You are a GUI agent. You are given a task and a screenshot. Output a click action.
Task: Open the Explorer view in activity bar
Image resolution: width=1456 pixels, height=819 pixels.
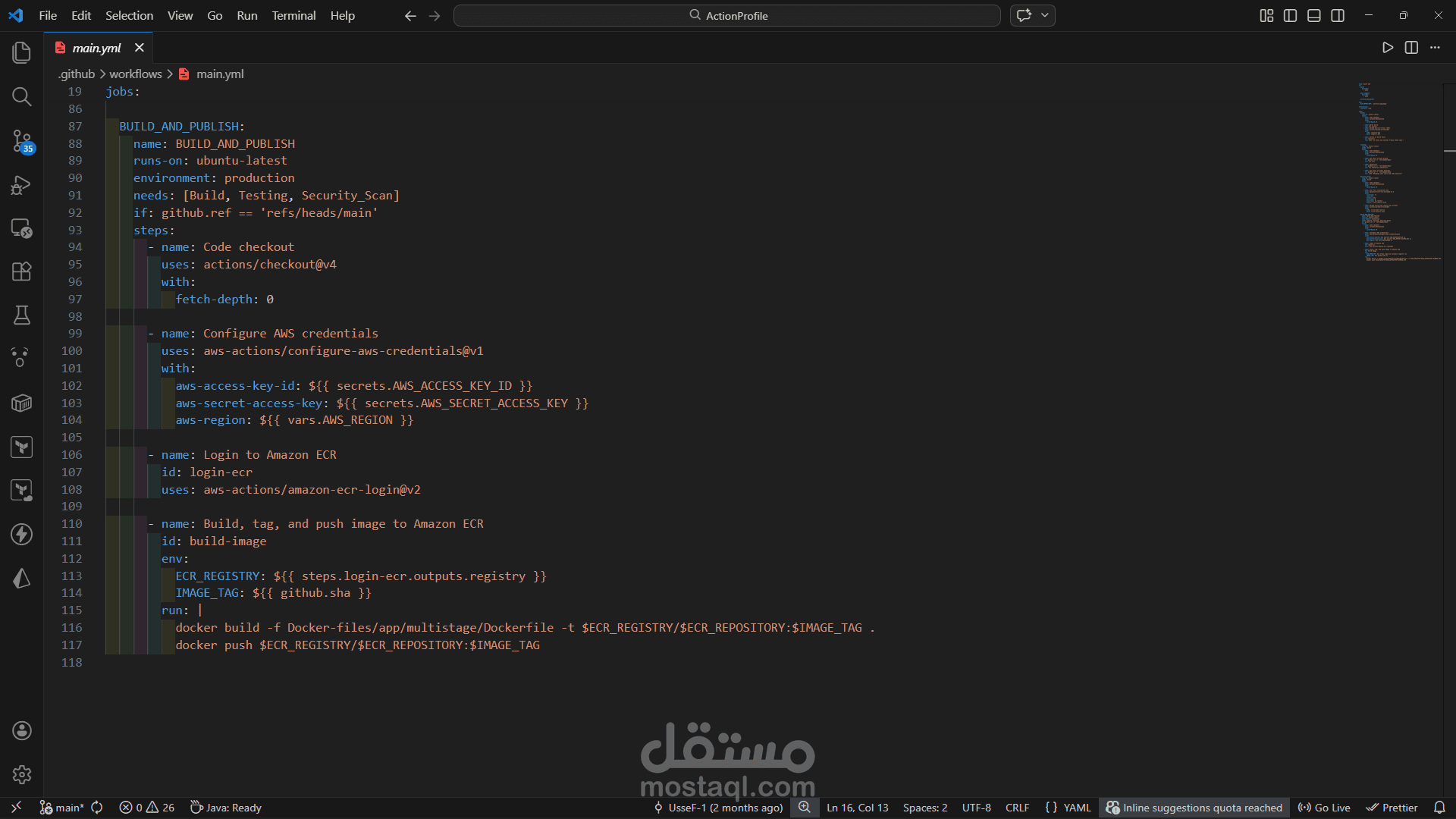click(x=21, y=52)
